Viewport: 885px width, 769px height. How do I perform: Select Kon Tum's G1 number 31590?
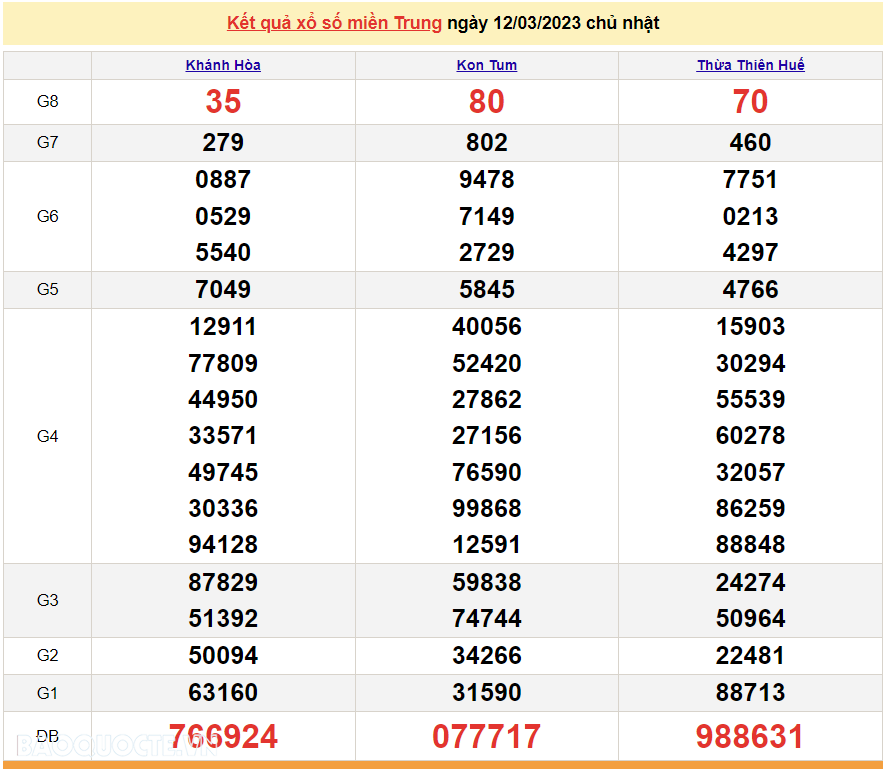click(x=487, y=692)
